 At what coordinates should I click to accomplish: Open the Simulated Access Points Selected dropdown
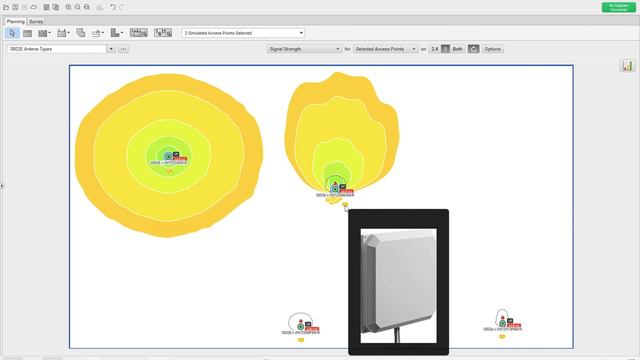coord(243,33)
